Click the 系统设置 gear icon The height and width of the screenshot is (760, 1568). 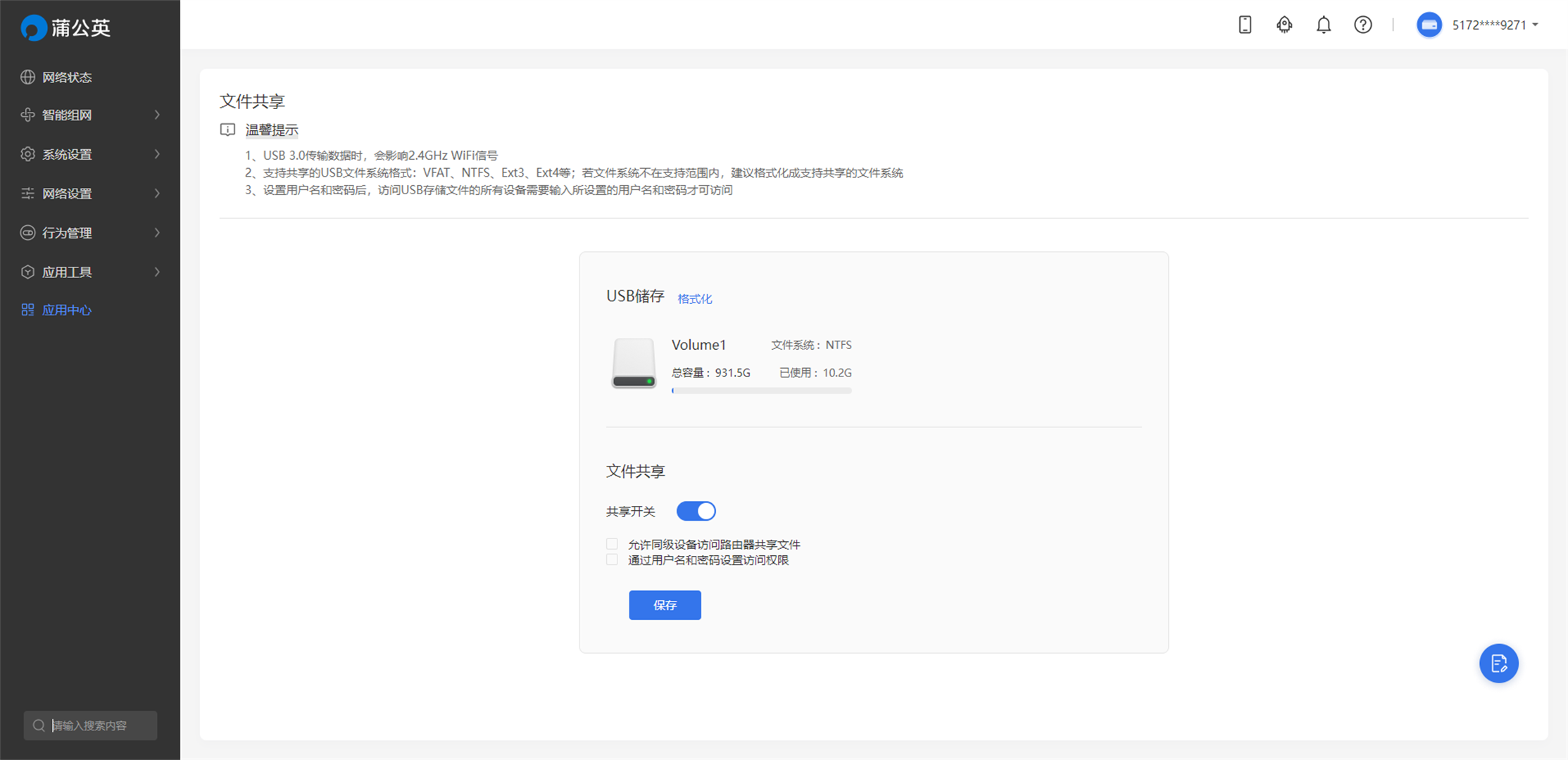coord(27,154)
